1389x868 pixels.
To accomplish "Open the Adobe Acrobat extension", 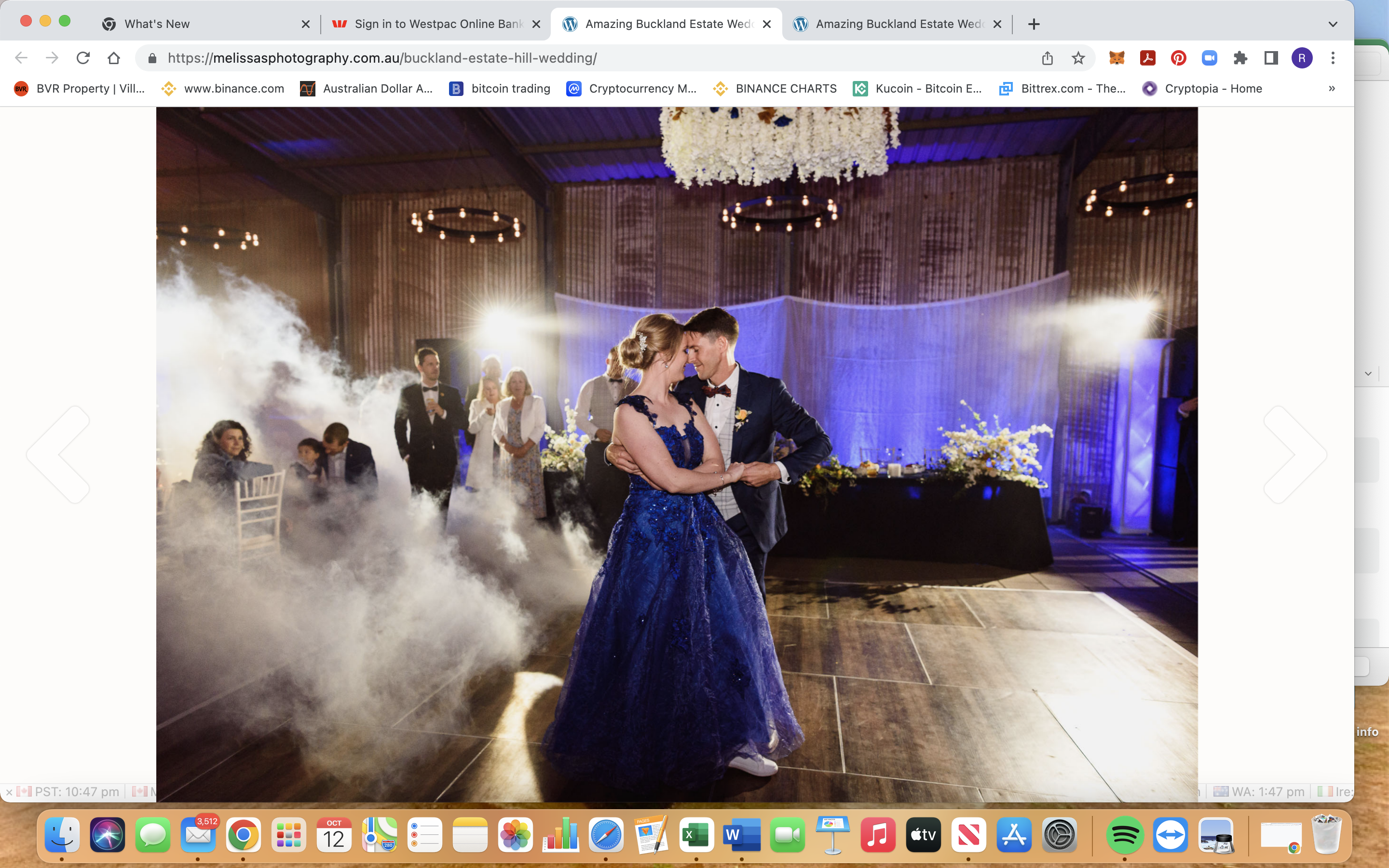I will [x=1147, y=58].
